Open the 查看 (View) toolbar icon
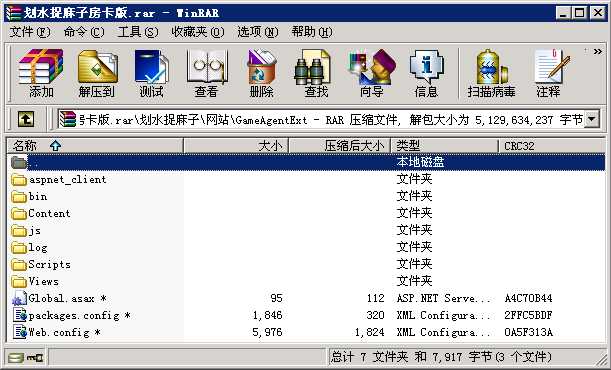 (x=207, y=73)
